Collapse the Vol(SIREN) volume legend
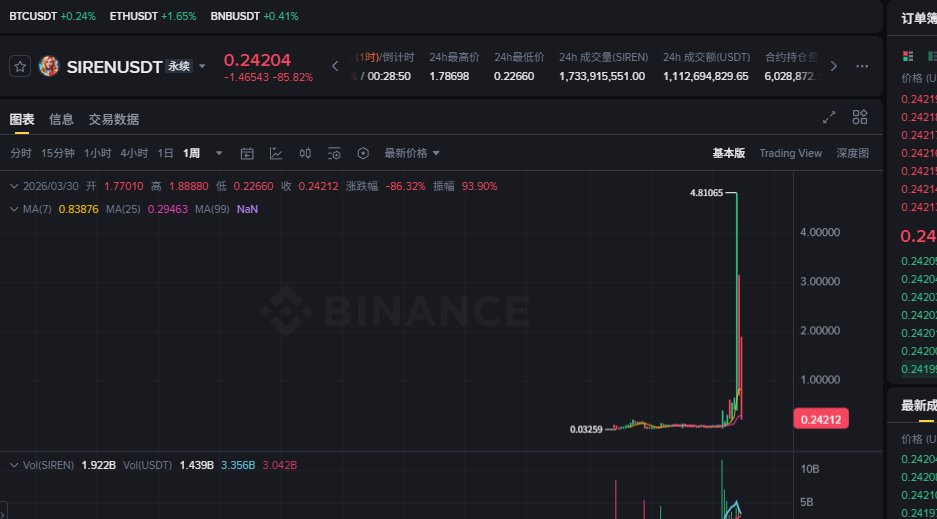937x519 pixels. click(14, 465)
